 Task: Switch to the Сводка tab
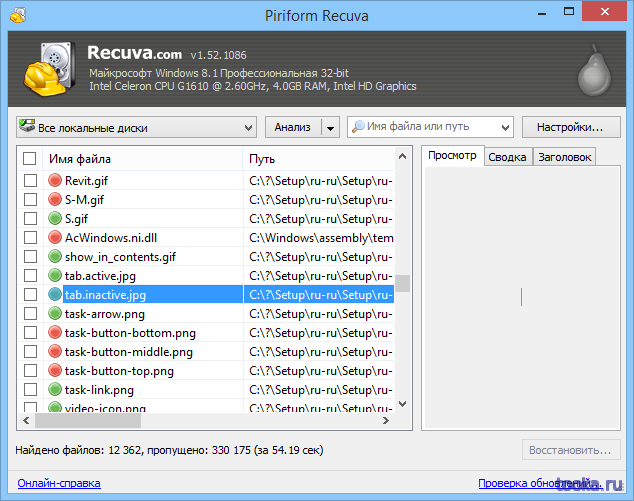point(507,157)
